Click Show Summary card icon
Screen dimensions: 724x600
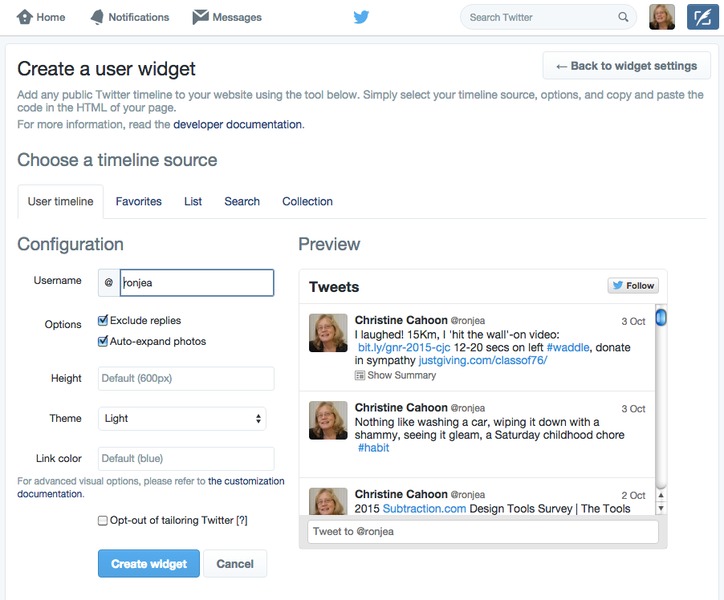[360, 375]
